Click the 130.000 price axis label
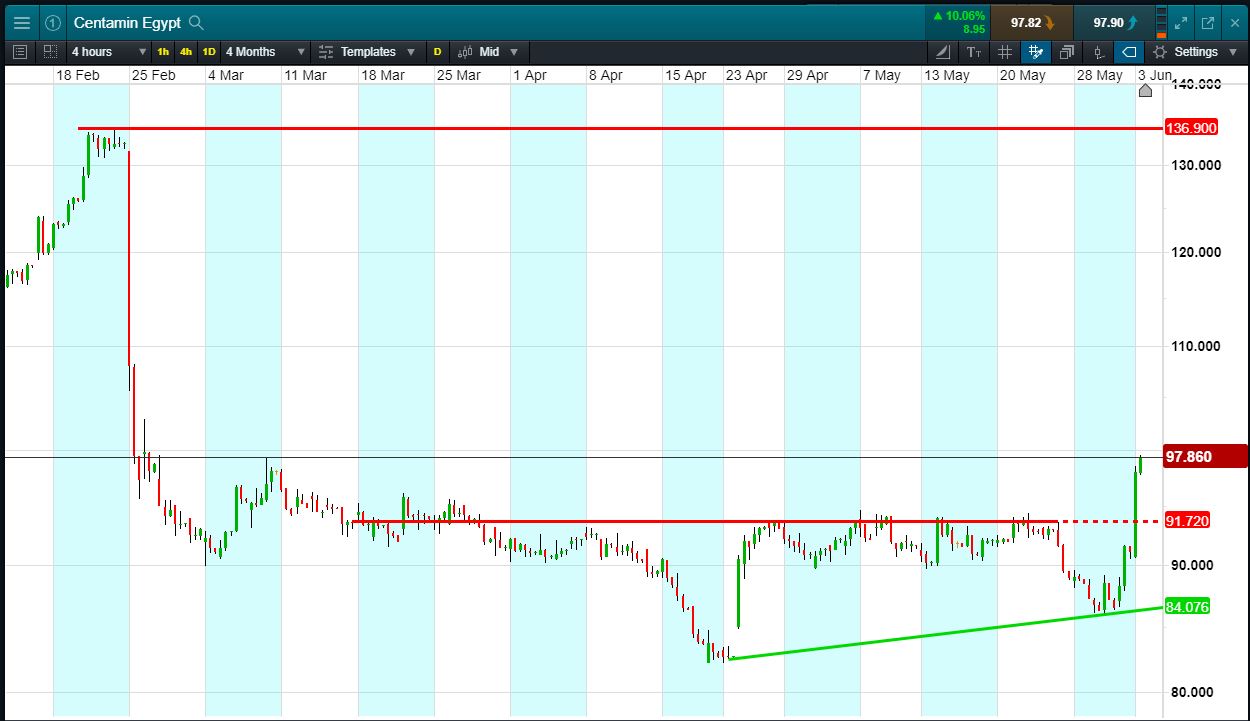 1194,165
